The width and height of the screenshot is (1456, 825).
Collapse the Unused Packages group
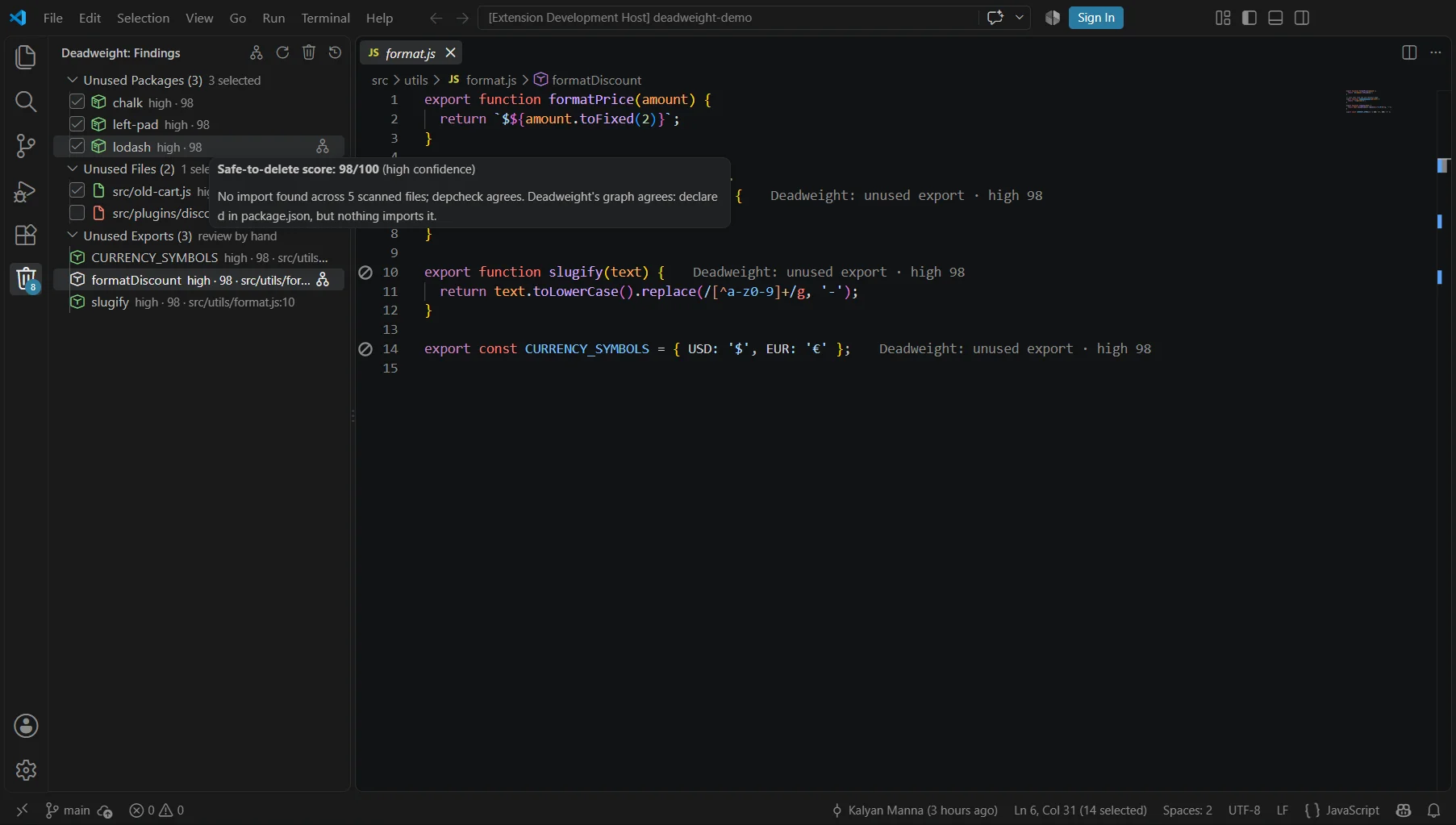[73, 80]
